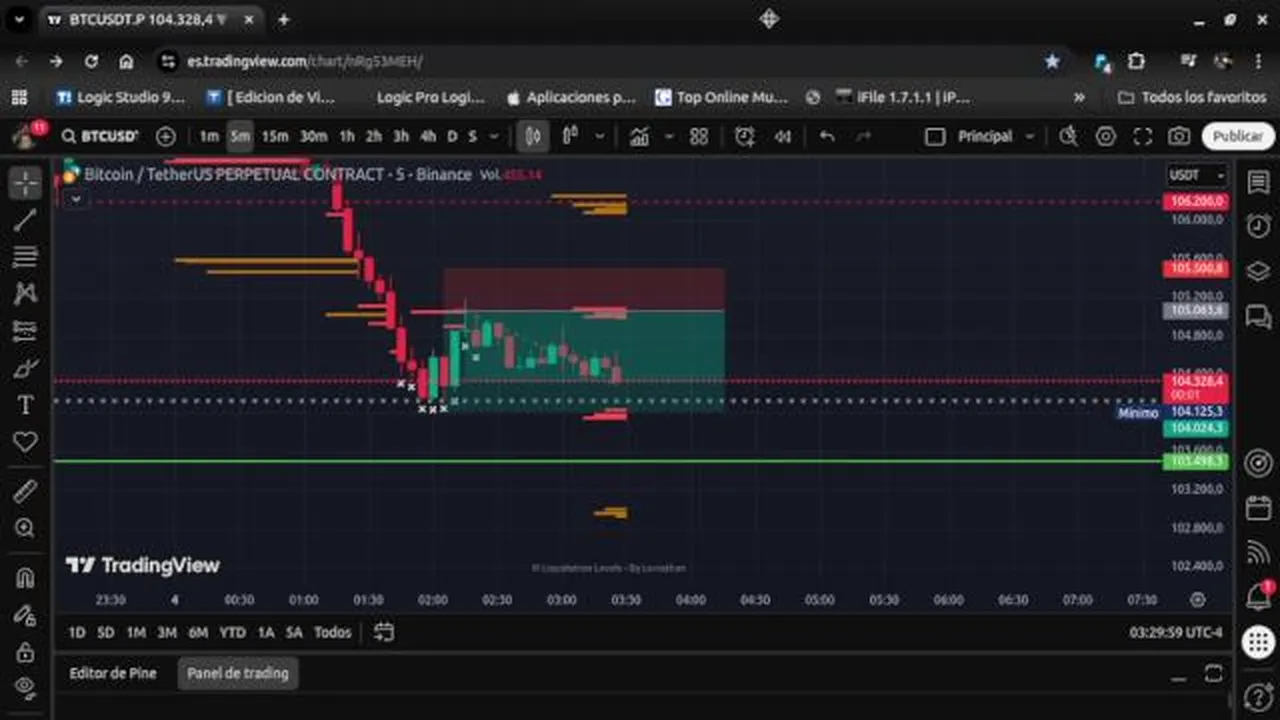Select the 1M date range
This screenshot has width=1280, height=720.
(136, 632)
